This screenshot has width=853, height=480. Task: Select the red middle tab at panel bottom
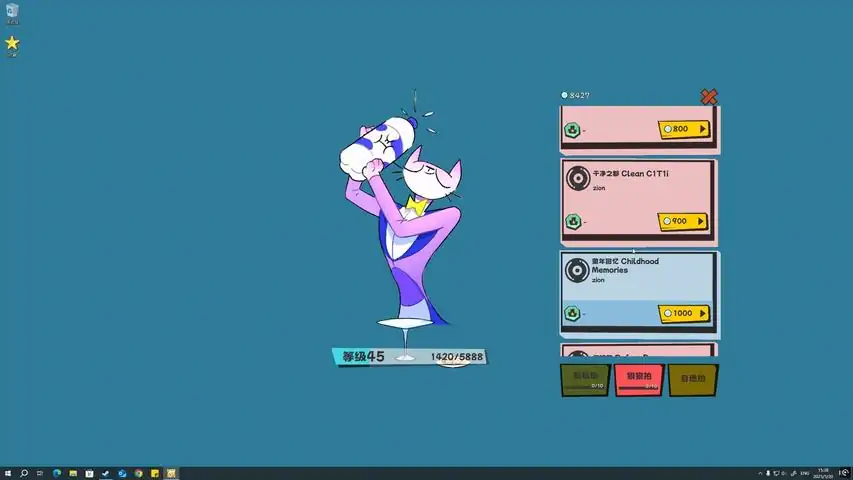(x=638, y=380)
